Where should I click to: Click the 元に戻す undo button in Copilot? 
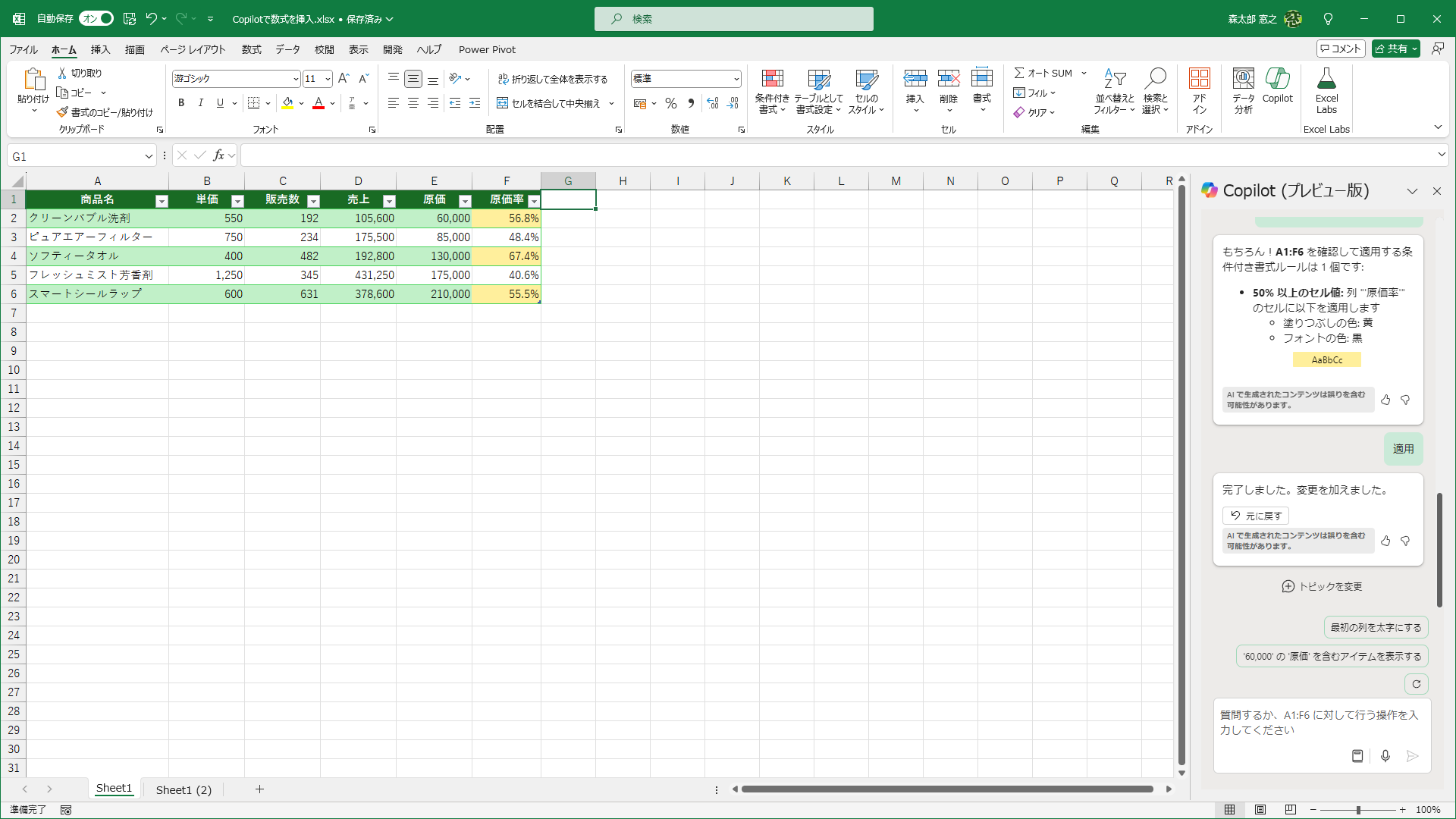[x=1256, y=516]
